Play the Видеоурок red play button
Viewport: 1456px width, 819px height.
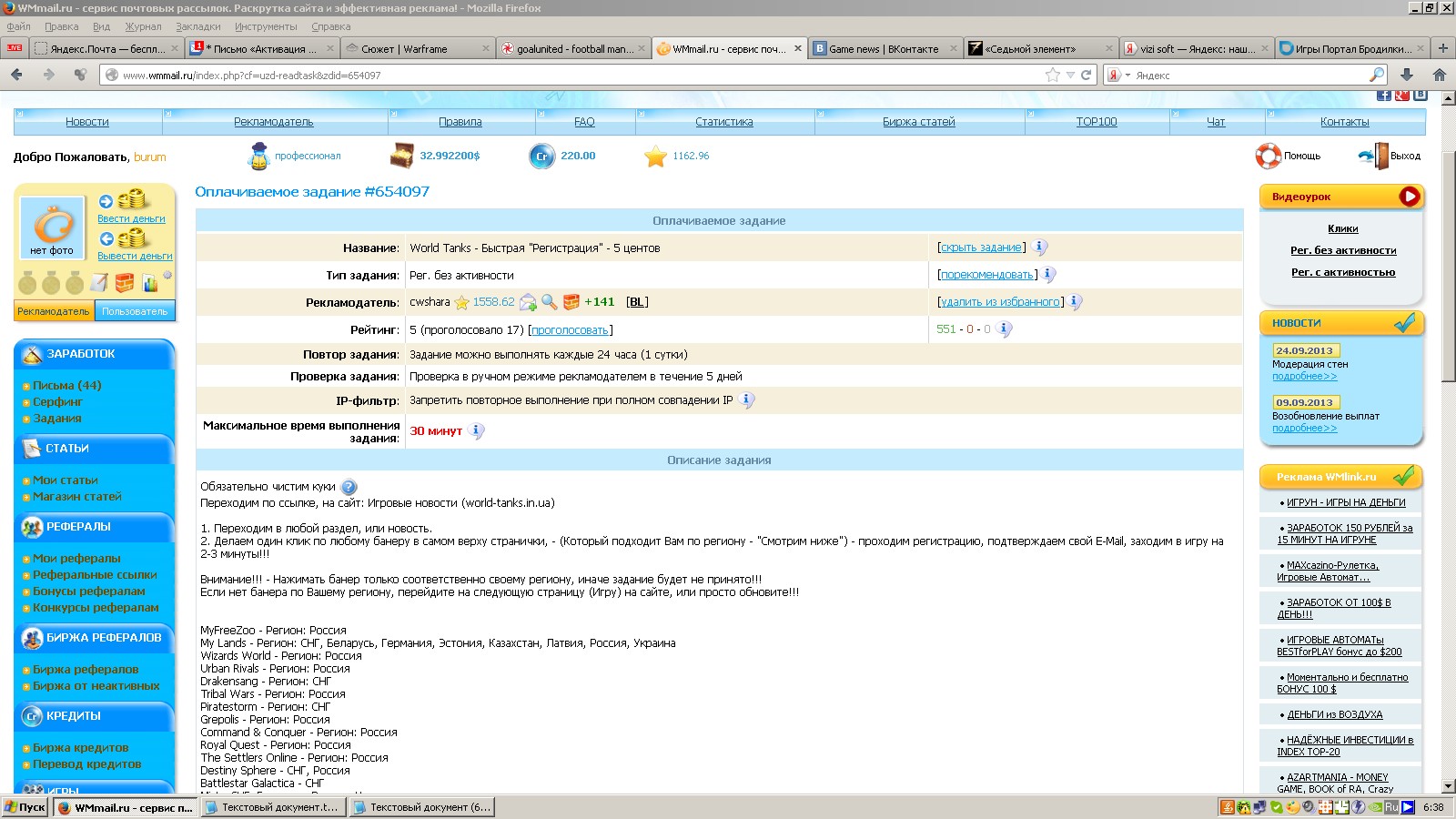(1409, 197)
